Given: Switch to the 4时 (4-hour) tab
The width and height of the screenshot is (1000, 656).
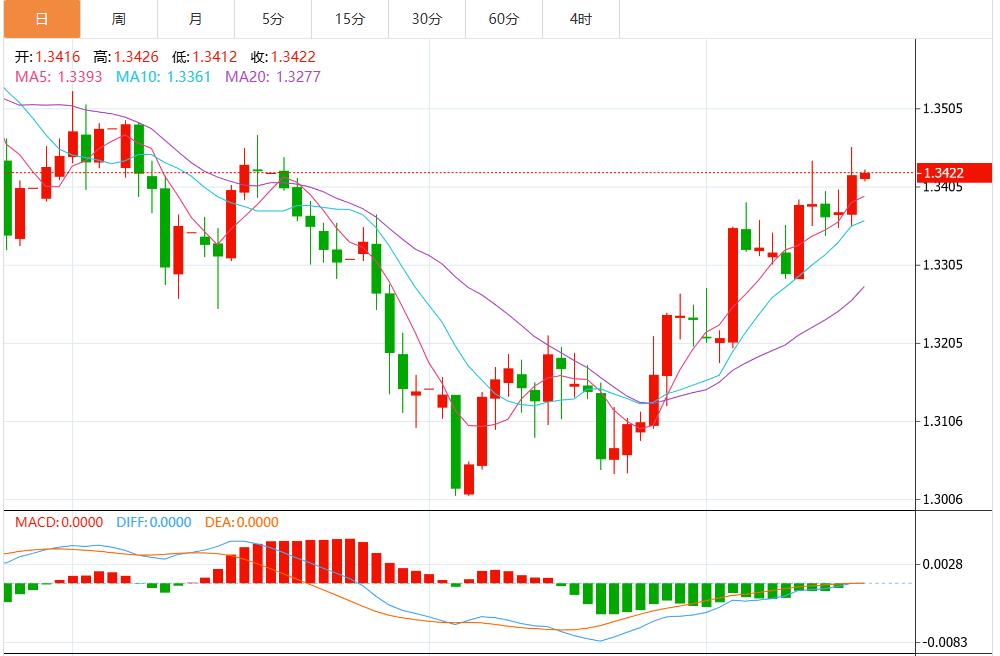Looking at the screenshot, I should [x=580, y=19].
